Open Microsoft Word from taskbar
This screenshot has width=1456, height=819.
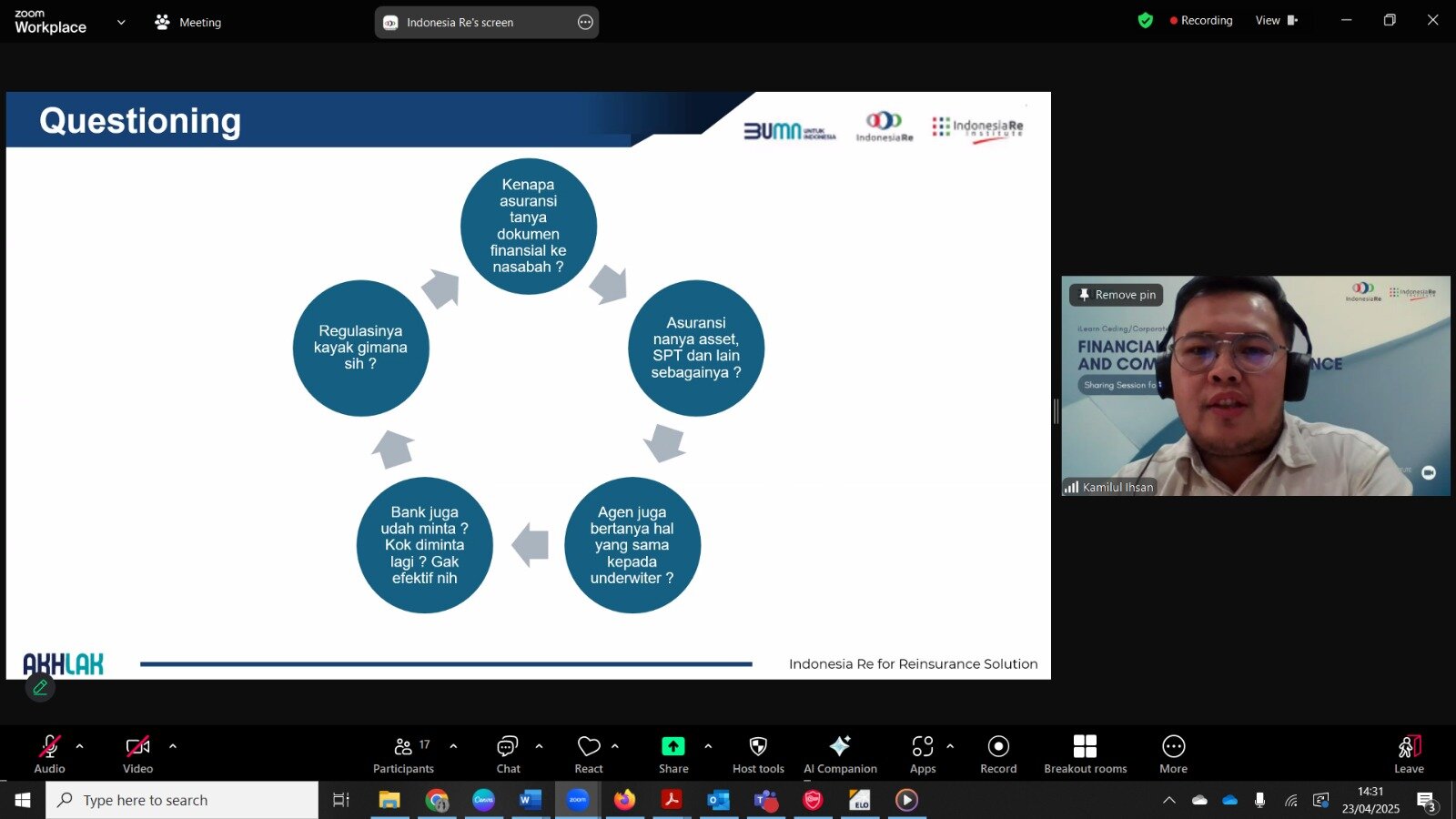point(530,800)
